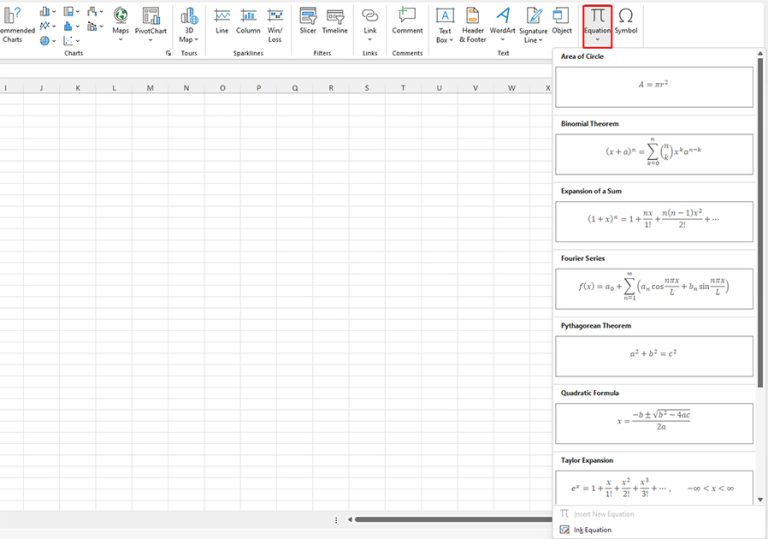The width and height of the screenshot is (768, 539).
Task: Click the Equation pi button
Action: tap(598, 16)
